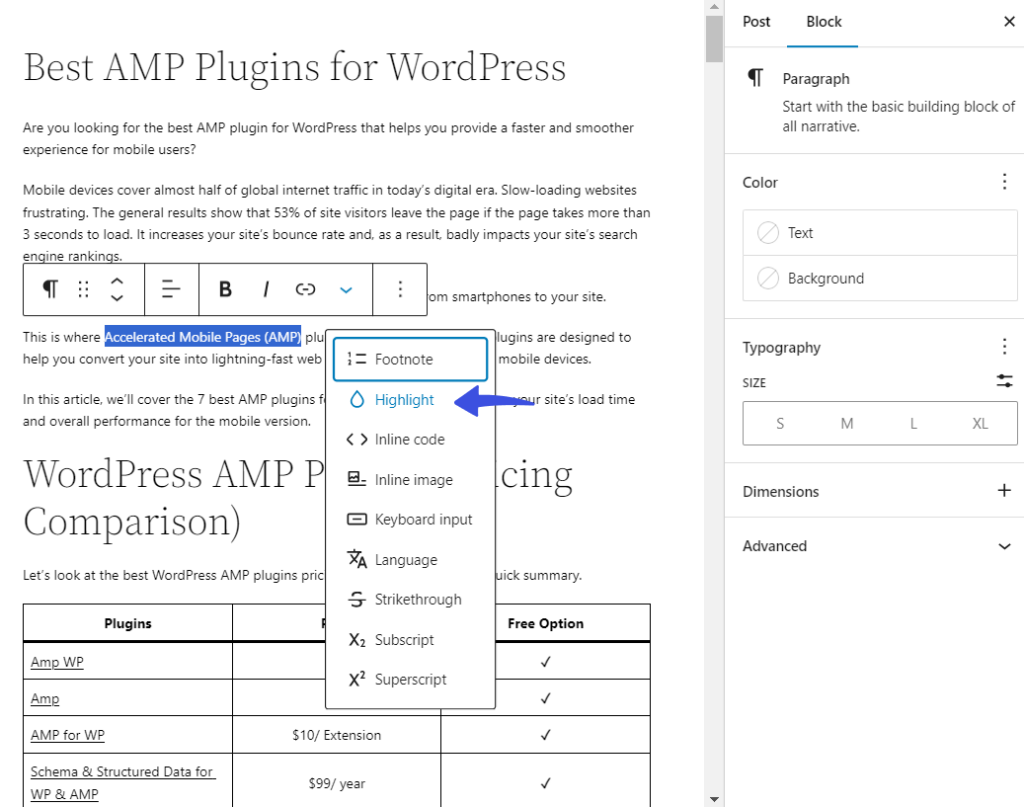1024x807 pixels.
Task: Collapse the More rich text controls dropdown
Action: tap(346, 290)
